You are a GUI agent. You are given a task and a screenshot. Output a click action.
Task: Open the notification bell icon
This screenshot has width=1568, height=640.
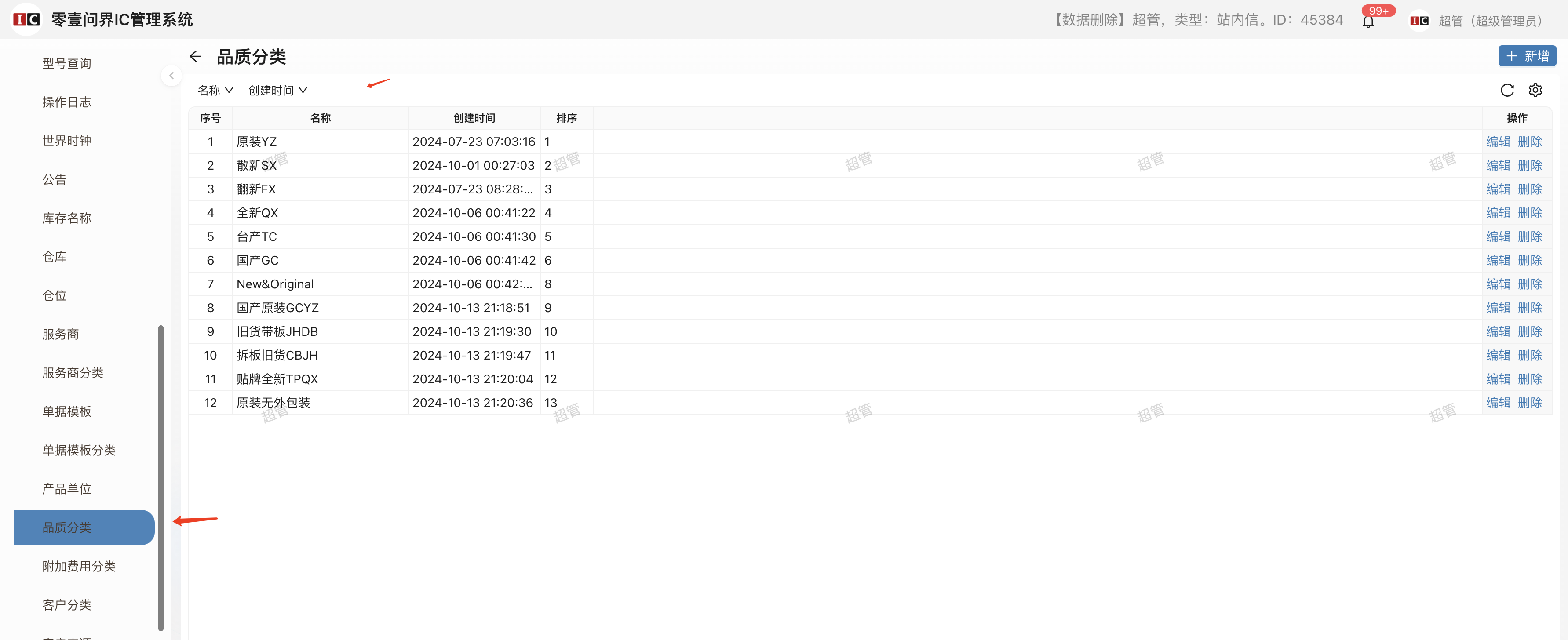tap(1368, 21)
